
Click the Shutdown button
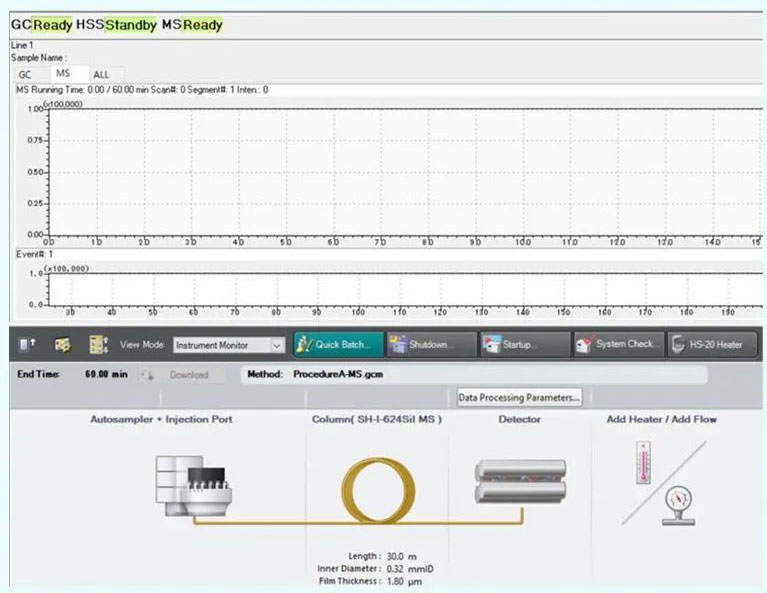[x=431, y=345]
